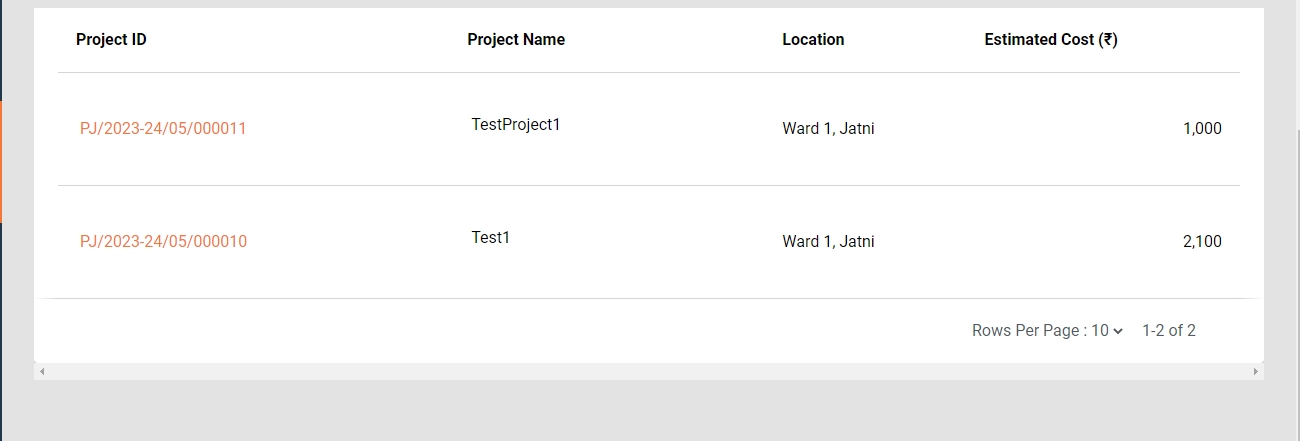Open project link PJ/2023-24/05/000010
This screenshot has width=1300, height=441.
[163, 242]
